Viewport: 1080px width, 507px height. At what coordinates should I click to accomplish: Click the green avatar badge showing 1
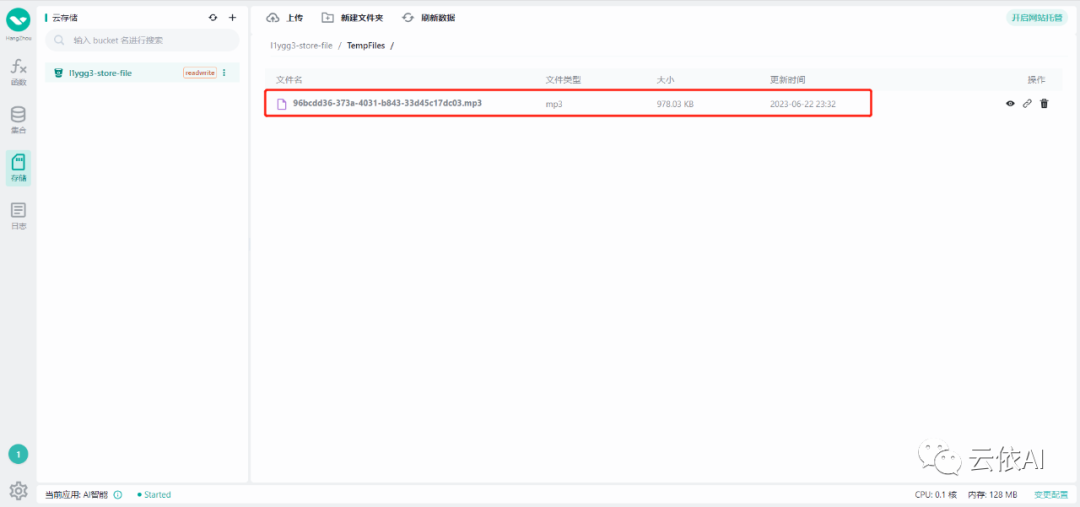(x=18, y=454)
